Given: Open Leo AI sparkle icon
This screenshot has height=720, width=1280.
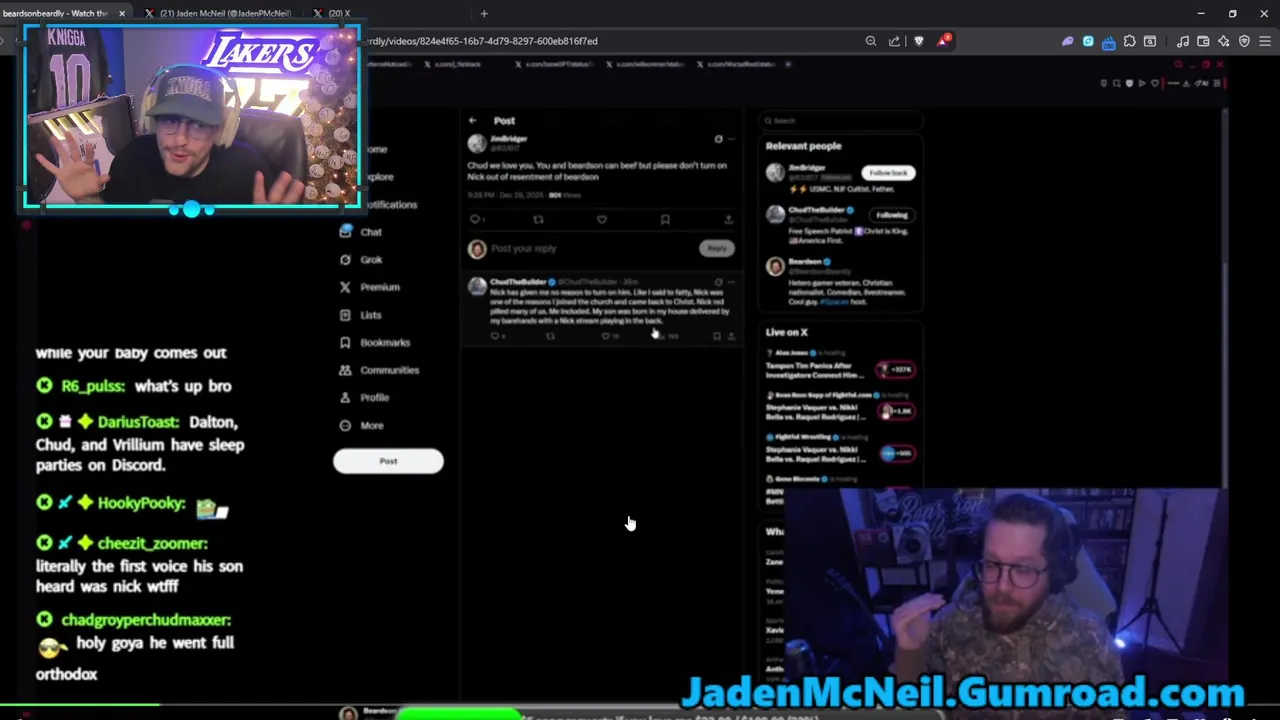Looking at the screenshot, I should [x=1223, y=41].
